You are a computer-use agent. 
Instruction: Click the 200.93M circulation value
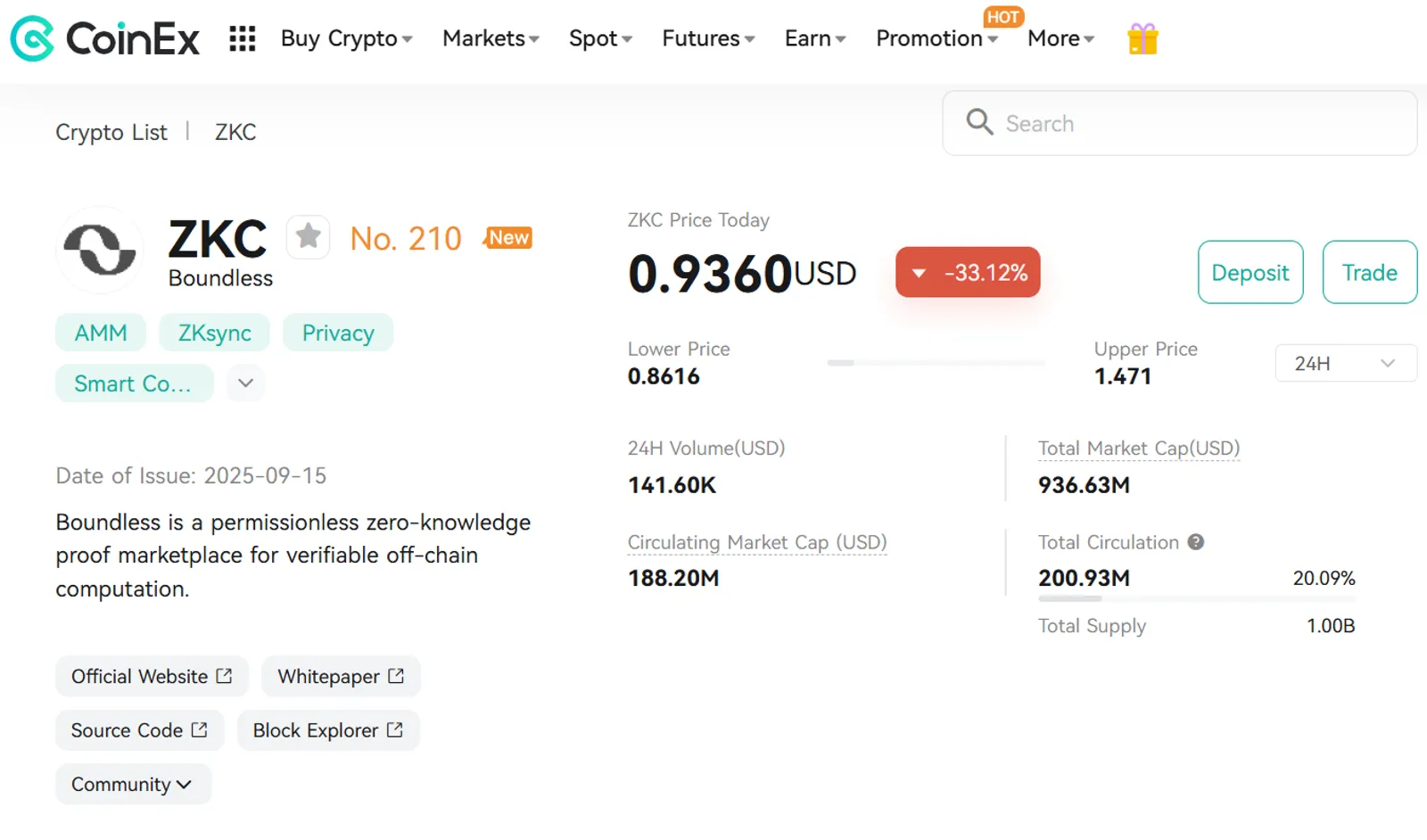click(x=1084, y=578)
